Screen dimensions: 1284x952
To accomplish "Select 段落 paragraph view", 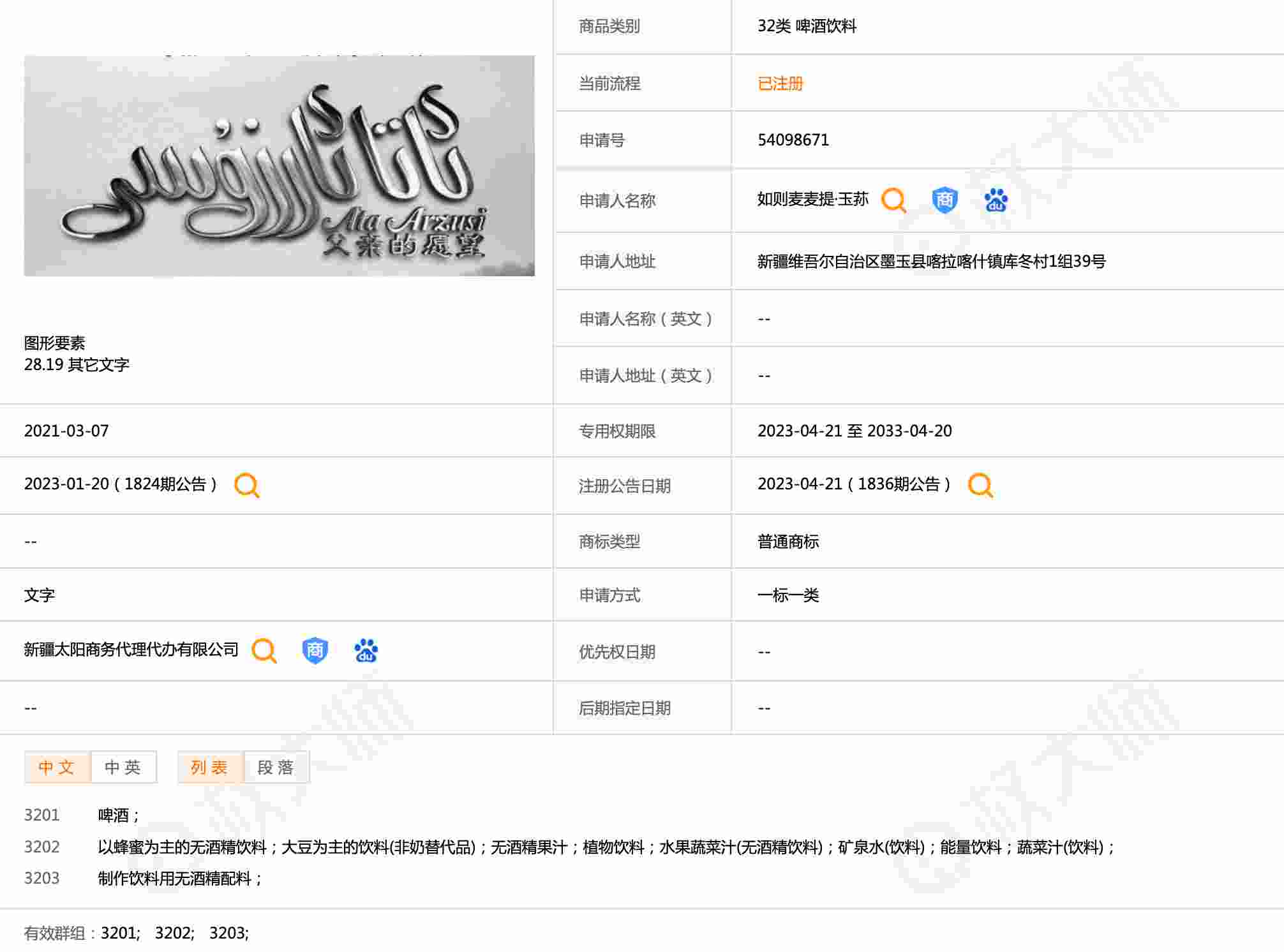I will click(x=276, y=767).
